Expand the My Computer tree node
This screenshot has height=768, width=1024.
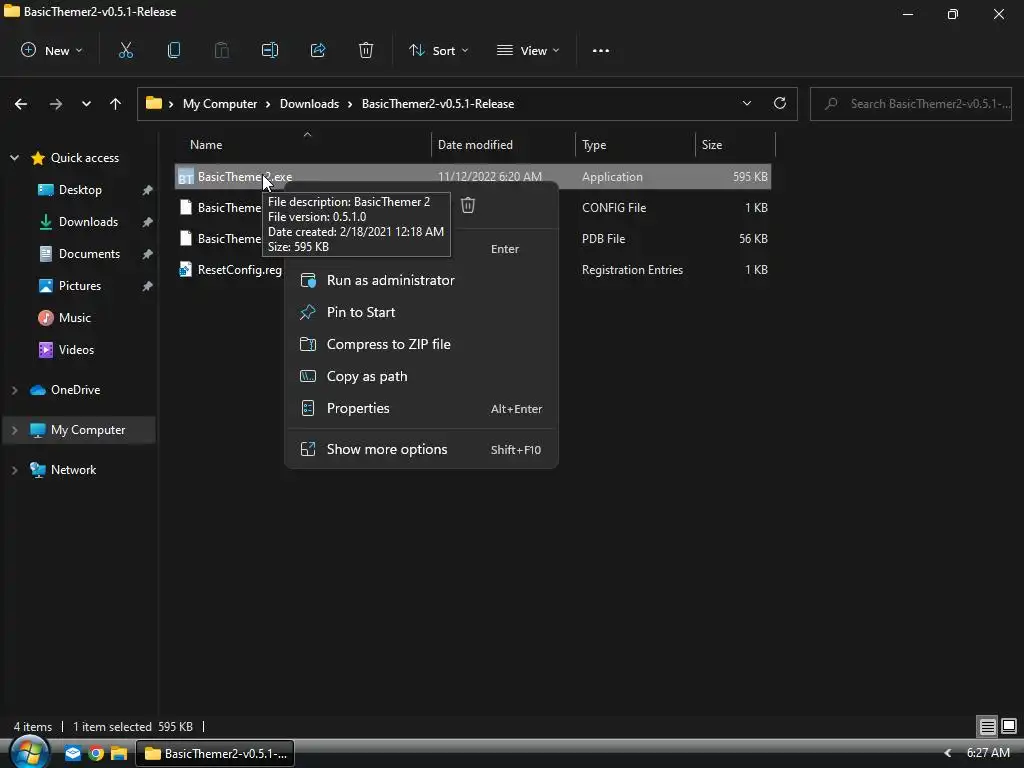(x=14, y=430)
